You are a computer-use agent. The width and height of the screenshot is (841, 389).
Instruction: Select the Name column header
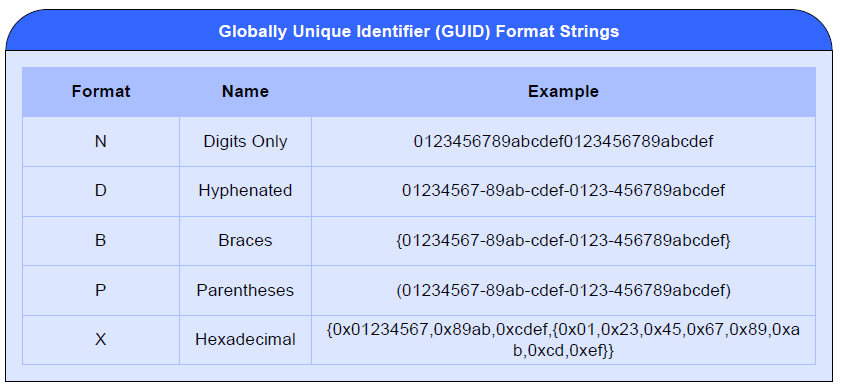pos(245,91)
